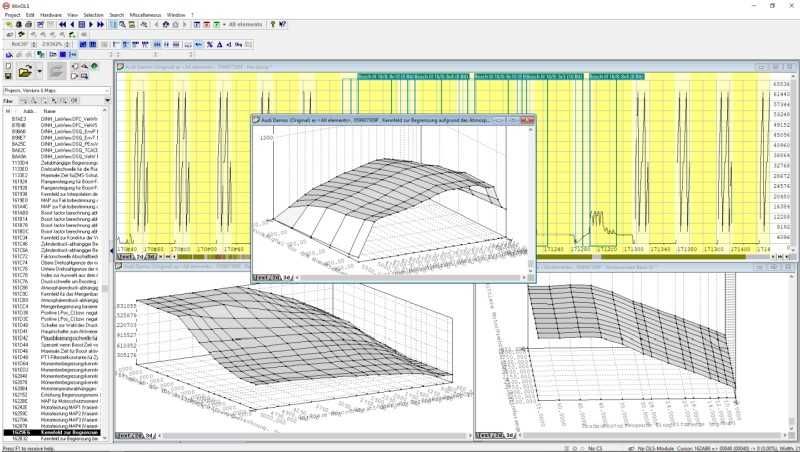Open the Selection menu

[x=93, y=15]
